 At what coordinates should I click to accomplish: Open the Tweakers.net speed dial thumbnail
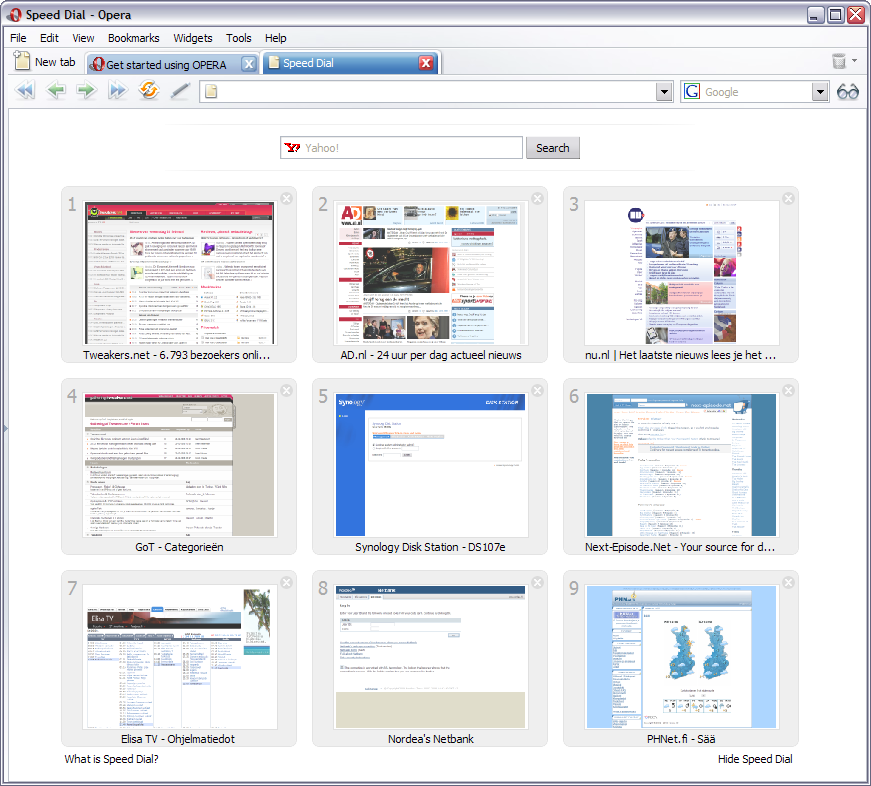[179, 273]
